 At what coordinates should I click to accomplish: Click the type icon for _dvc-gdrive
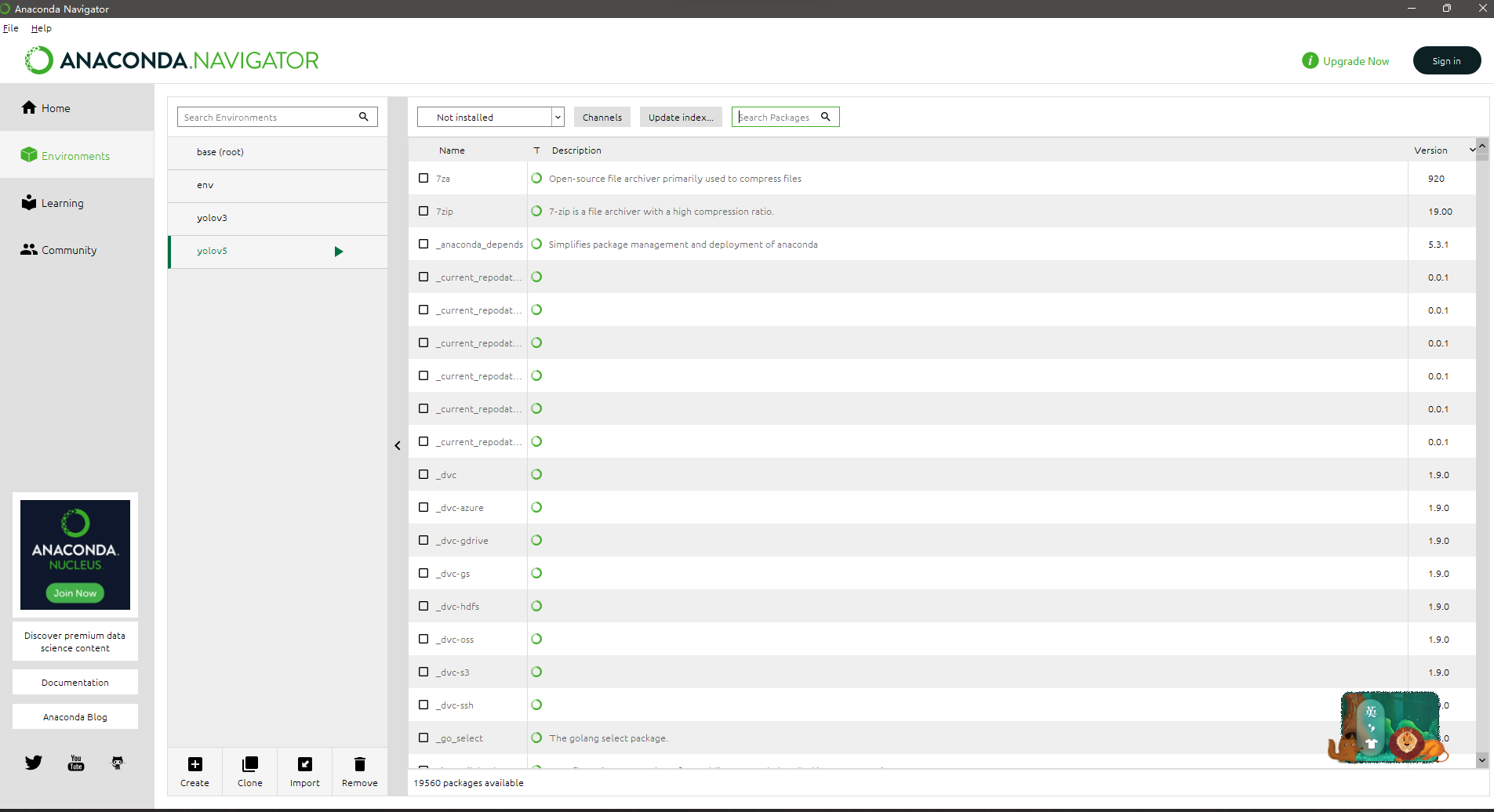click(x=537, y=541)
